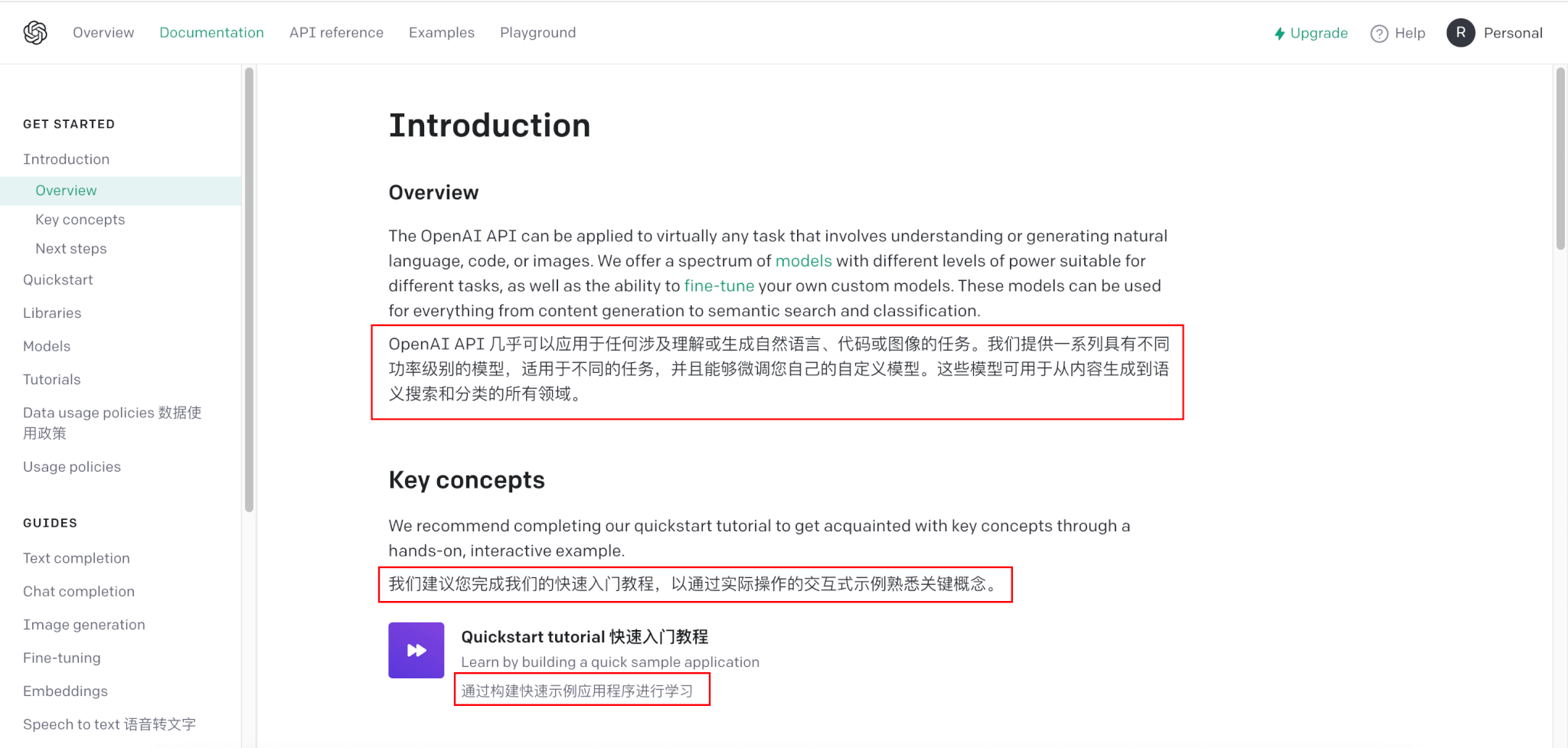This screenshot has height=748, width=1568.
Task: Follow the green 'fine-tune' link
Action: 719,286
